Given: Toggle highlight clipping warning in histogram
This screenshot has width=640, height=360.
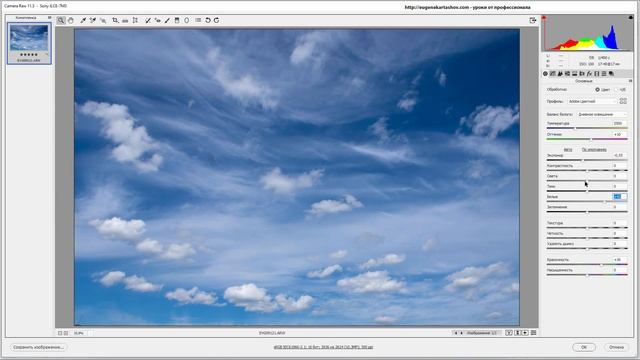Looking at the screenshot, I should [x=631, y=18].
